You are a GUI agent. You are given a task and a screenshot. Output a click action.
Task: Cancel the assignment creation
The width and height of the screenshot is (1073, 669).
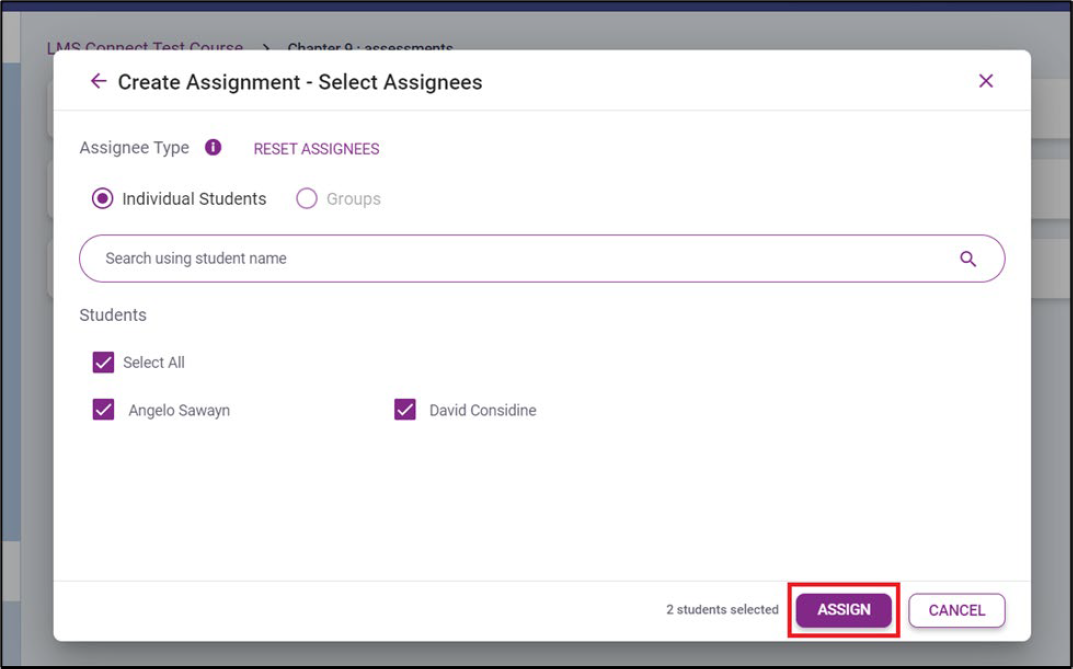click(x=957, y=610)
